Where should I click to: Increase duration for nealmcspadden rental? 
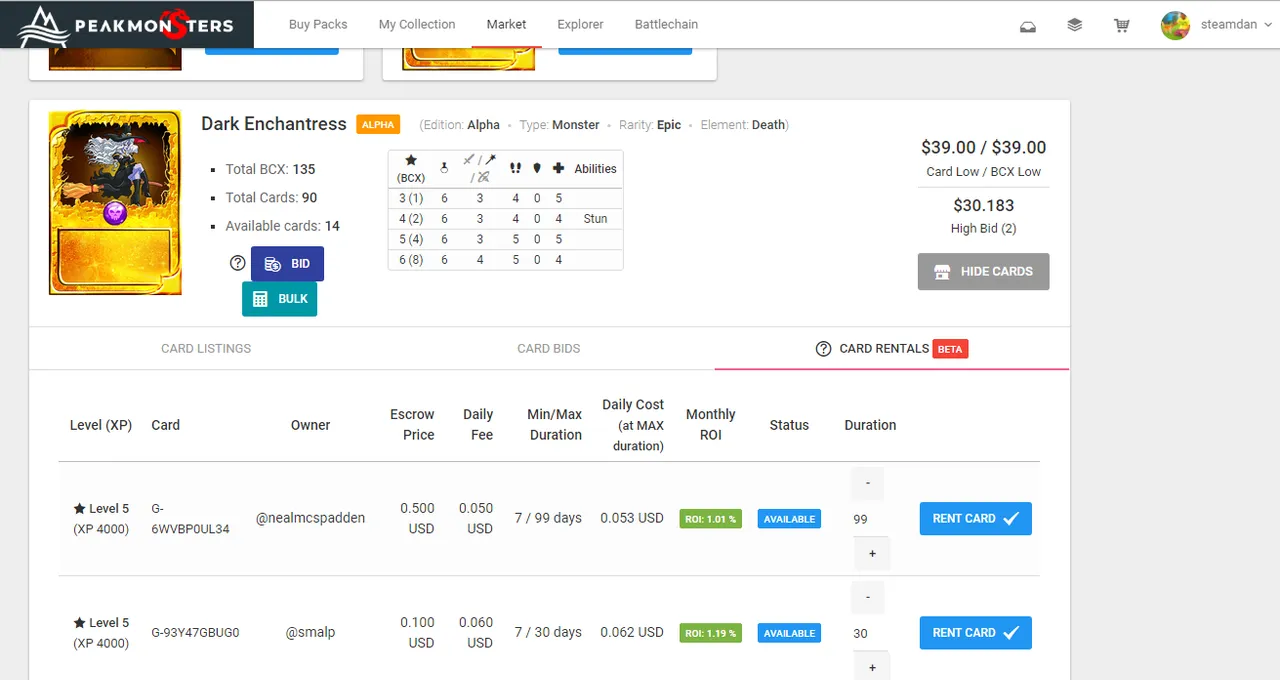871,554
